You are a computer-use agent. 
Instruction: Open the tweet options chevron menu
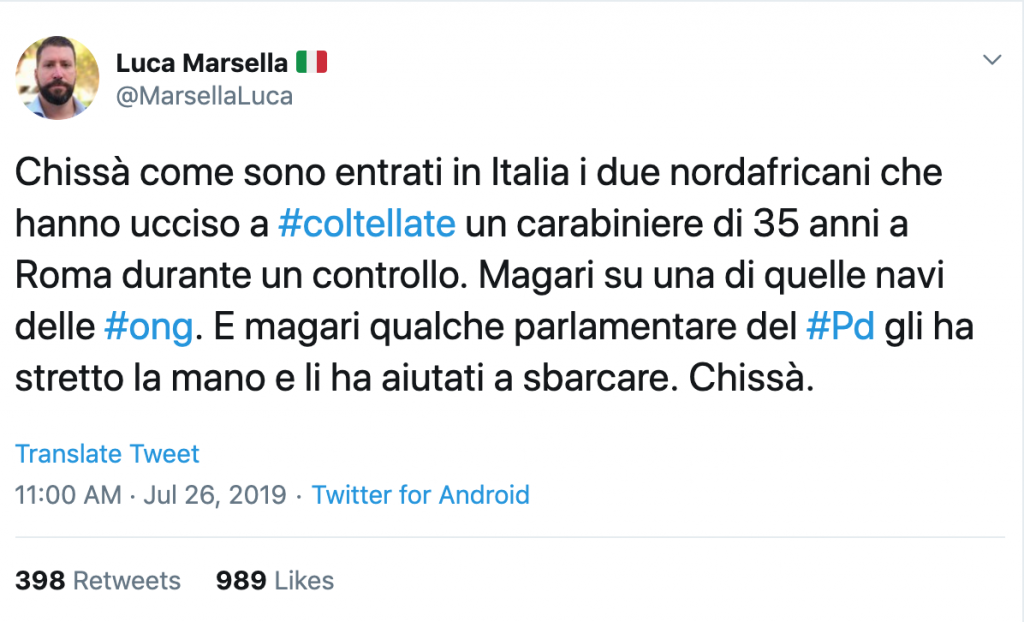point(992,60)
